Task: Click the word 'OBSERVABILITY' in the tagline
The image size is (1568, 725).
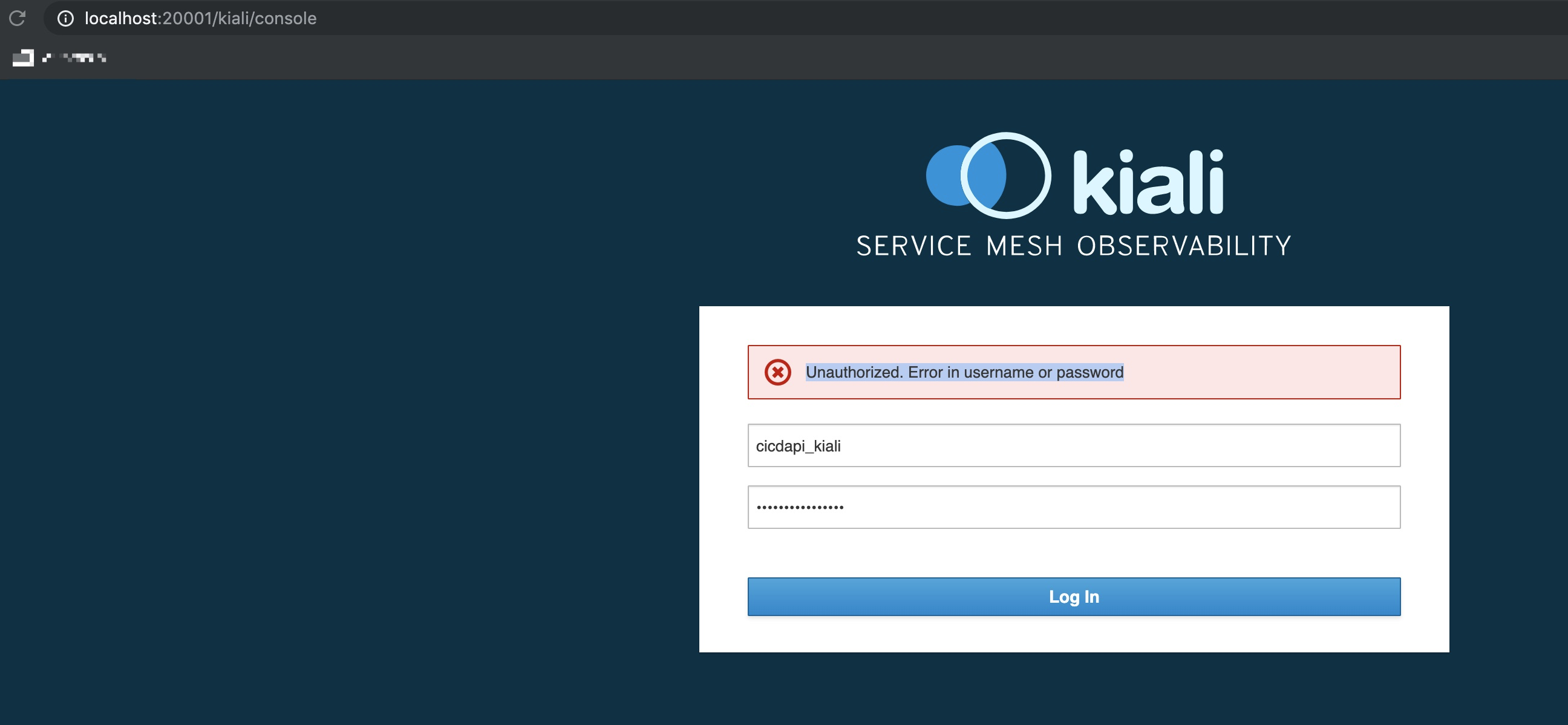Action: click(1183, 246)
